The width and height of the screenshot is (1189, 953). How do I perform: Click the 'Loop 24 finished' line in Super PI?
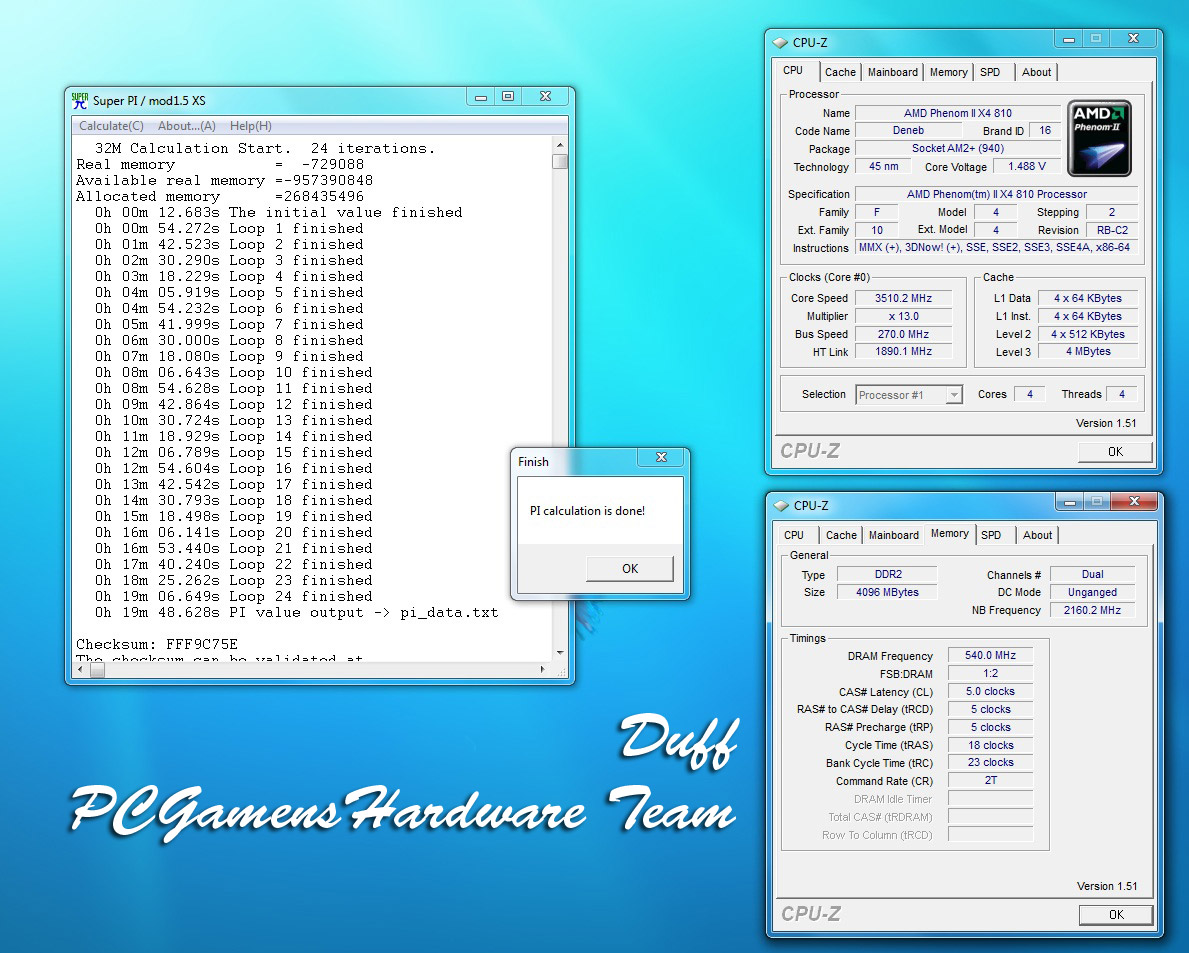click(234, 597)
